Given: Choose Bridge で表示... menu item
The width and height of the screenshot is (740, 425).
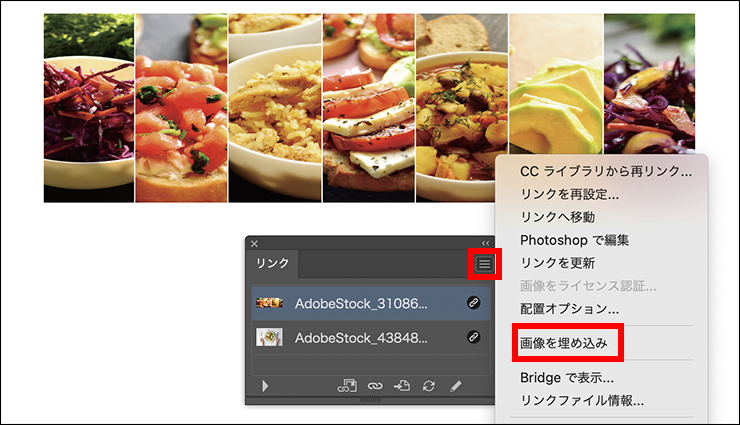Looking at the screenshot, I should coord(566,378).
